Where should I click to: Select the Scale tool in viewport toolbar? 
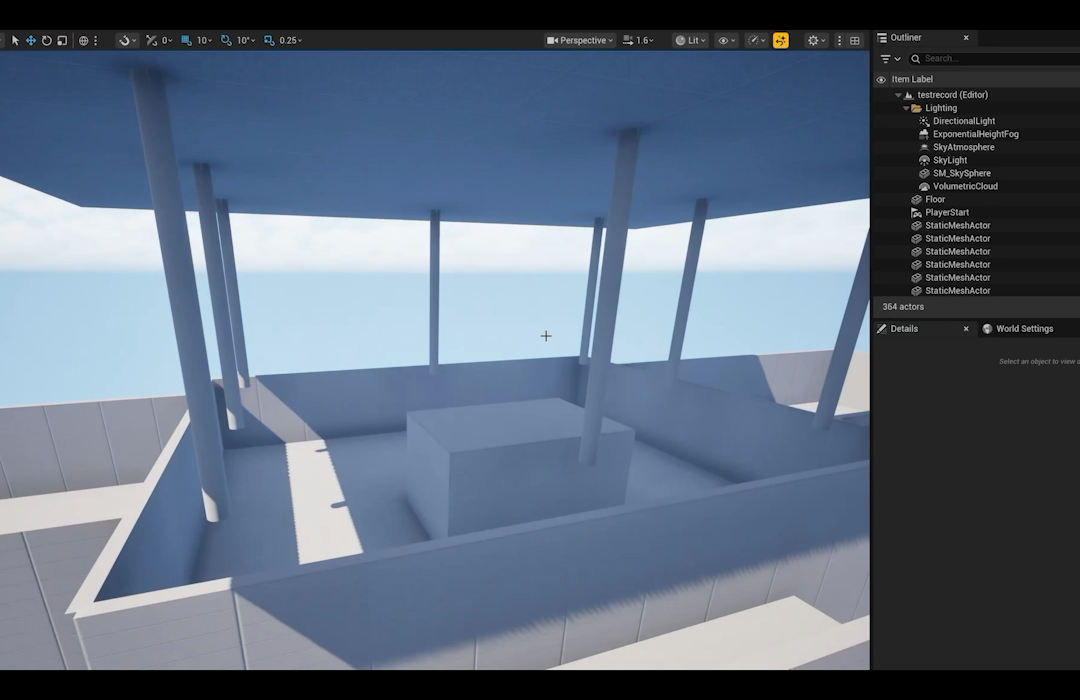pos(62,41)
